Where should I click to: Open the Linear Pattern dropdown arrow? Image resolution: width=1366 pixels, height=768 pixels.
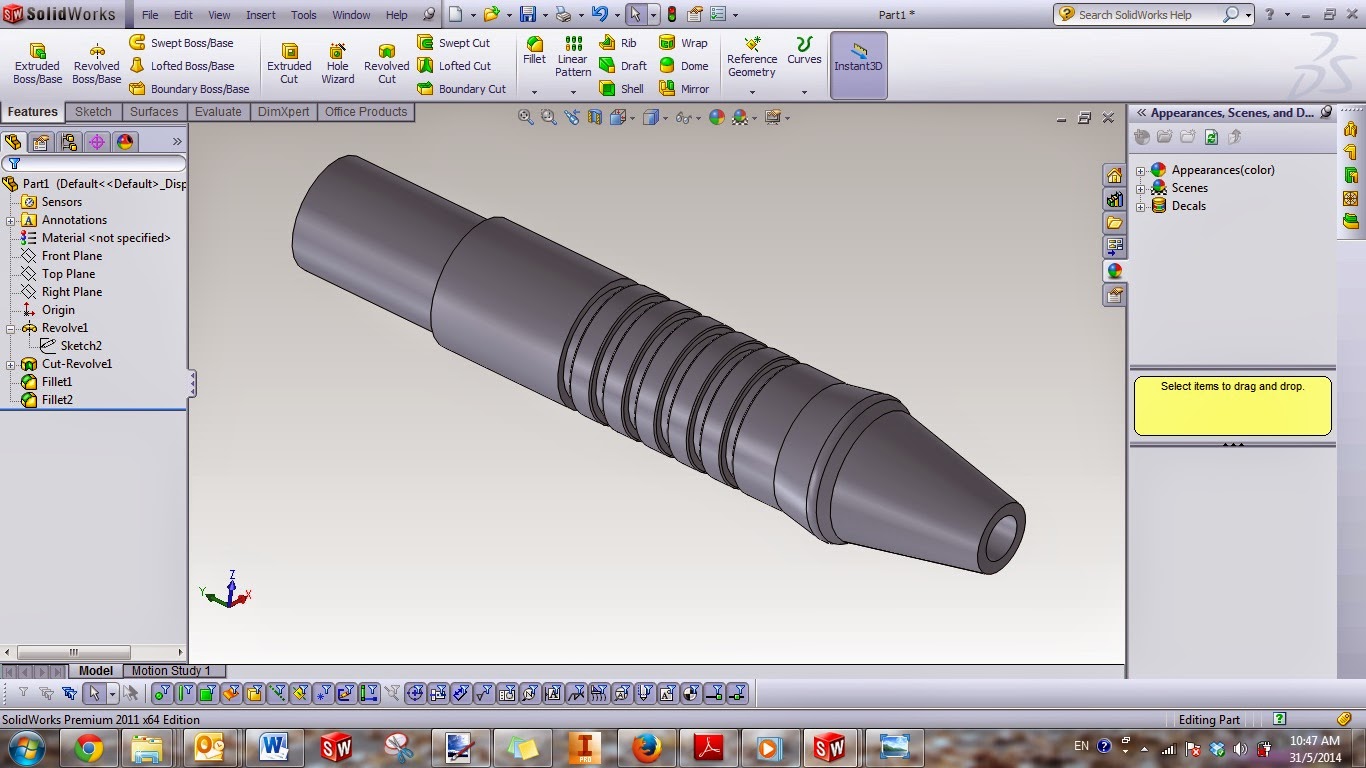click(573, 92)
